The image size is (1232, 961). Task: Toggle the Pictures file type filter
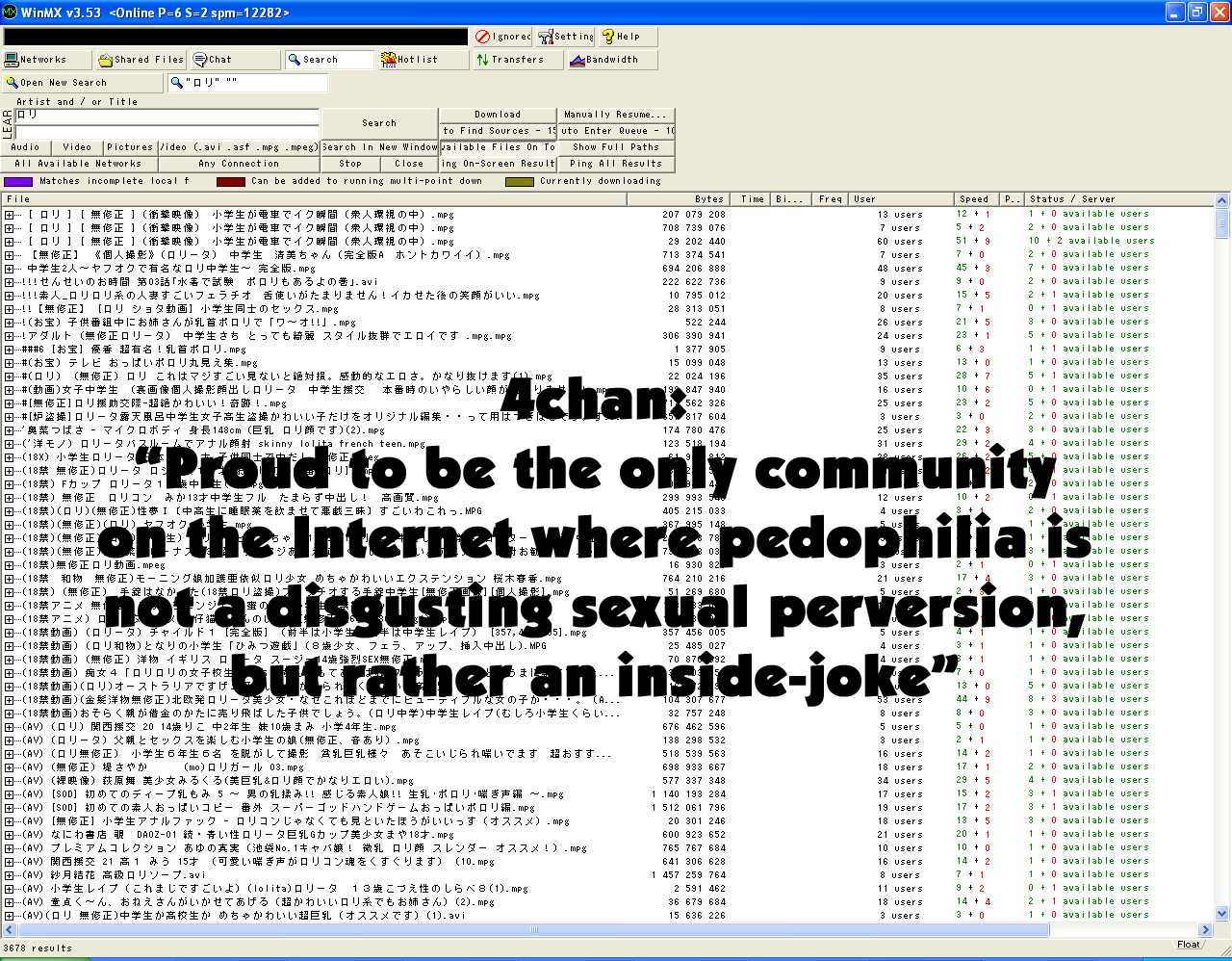point(130,147)
